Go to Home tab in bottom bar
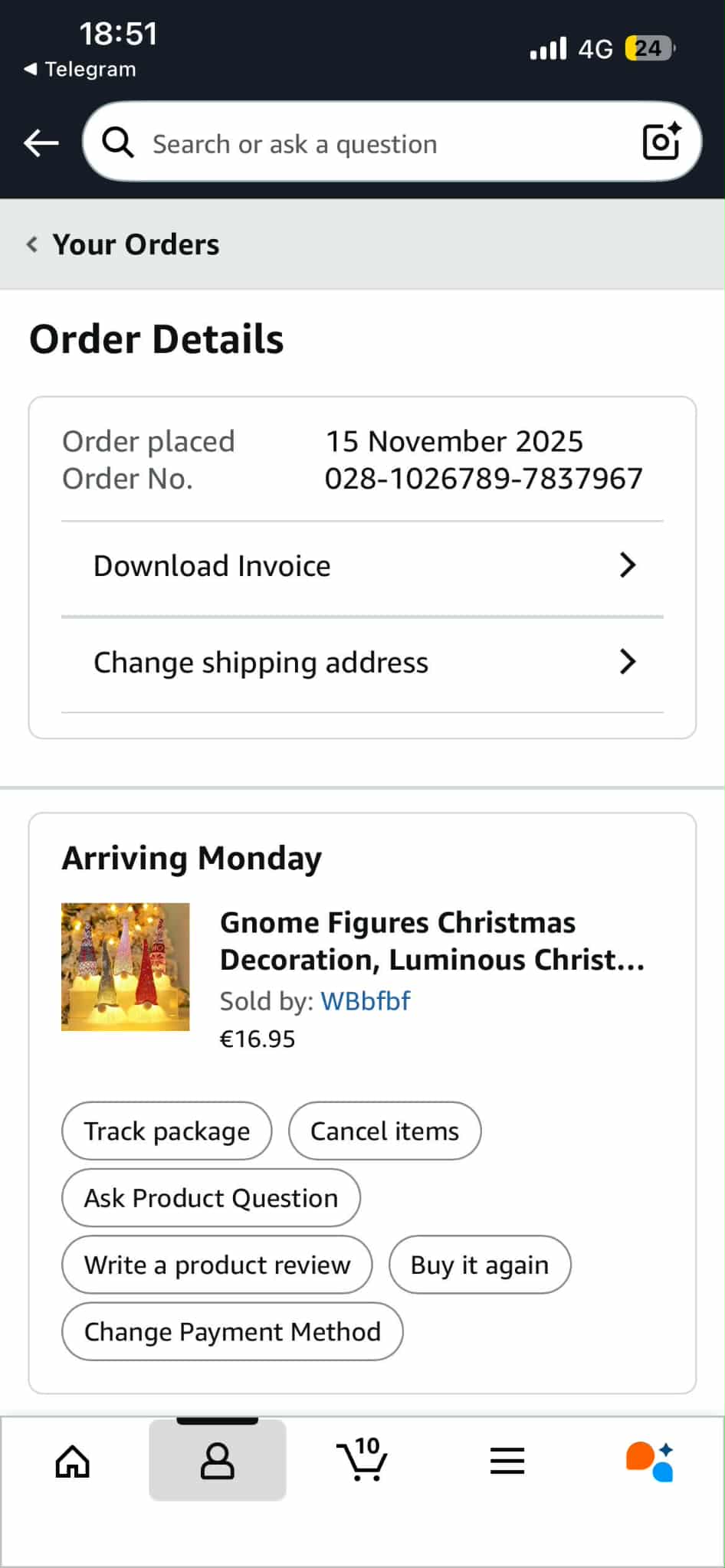Screen dimensions: 725x1568 click(x=73, y=1461)
